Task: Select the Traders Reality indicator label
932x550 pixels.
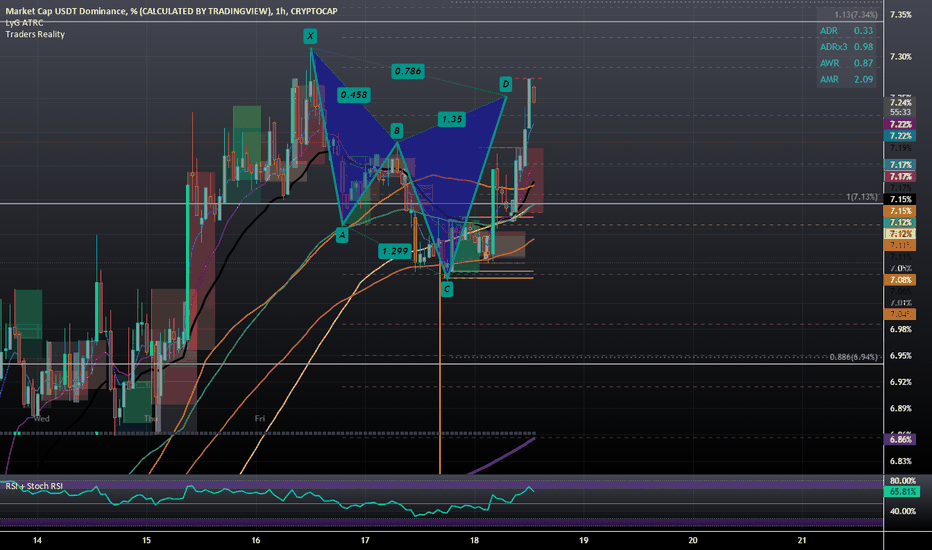Action: tap(35, 34)
